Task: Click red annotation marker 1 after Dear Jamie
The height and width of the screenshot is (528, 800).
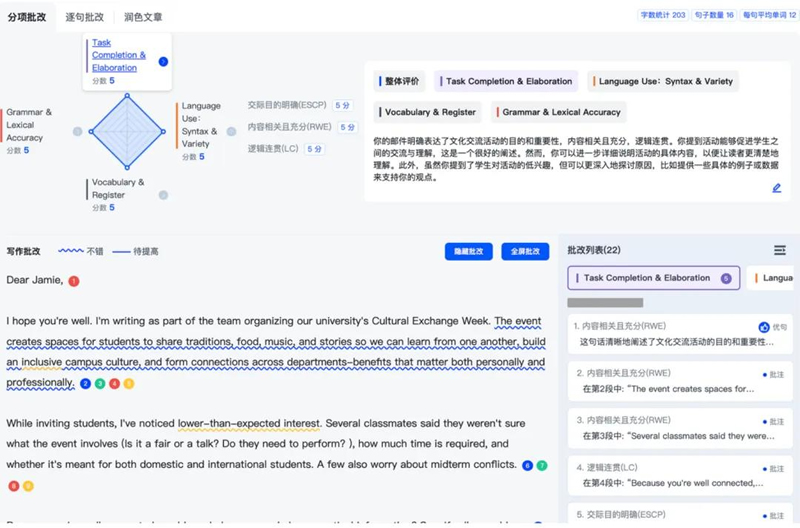Action: point(74,281)
